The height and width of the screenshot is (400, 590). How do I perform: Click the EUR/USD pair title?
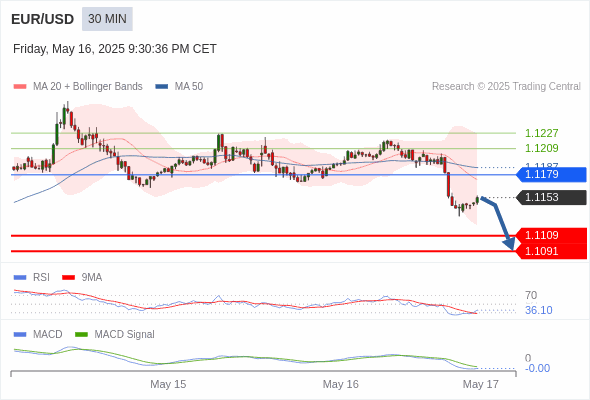pos(43,19)
